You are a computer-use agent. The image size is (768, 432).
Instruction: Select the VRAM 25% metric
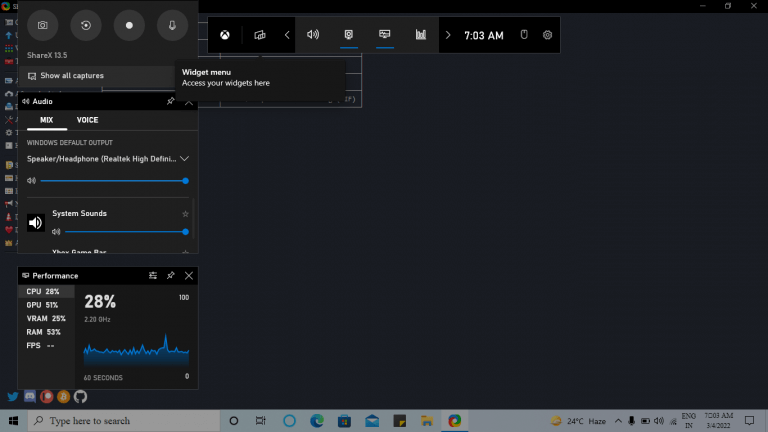(46, 318)
